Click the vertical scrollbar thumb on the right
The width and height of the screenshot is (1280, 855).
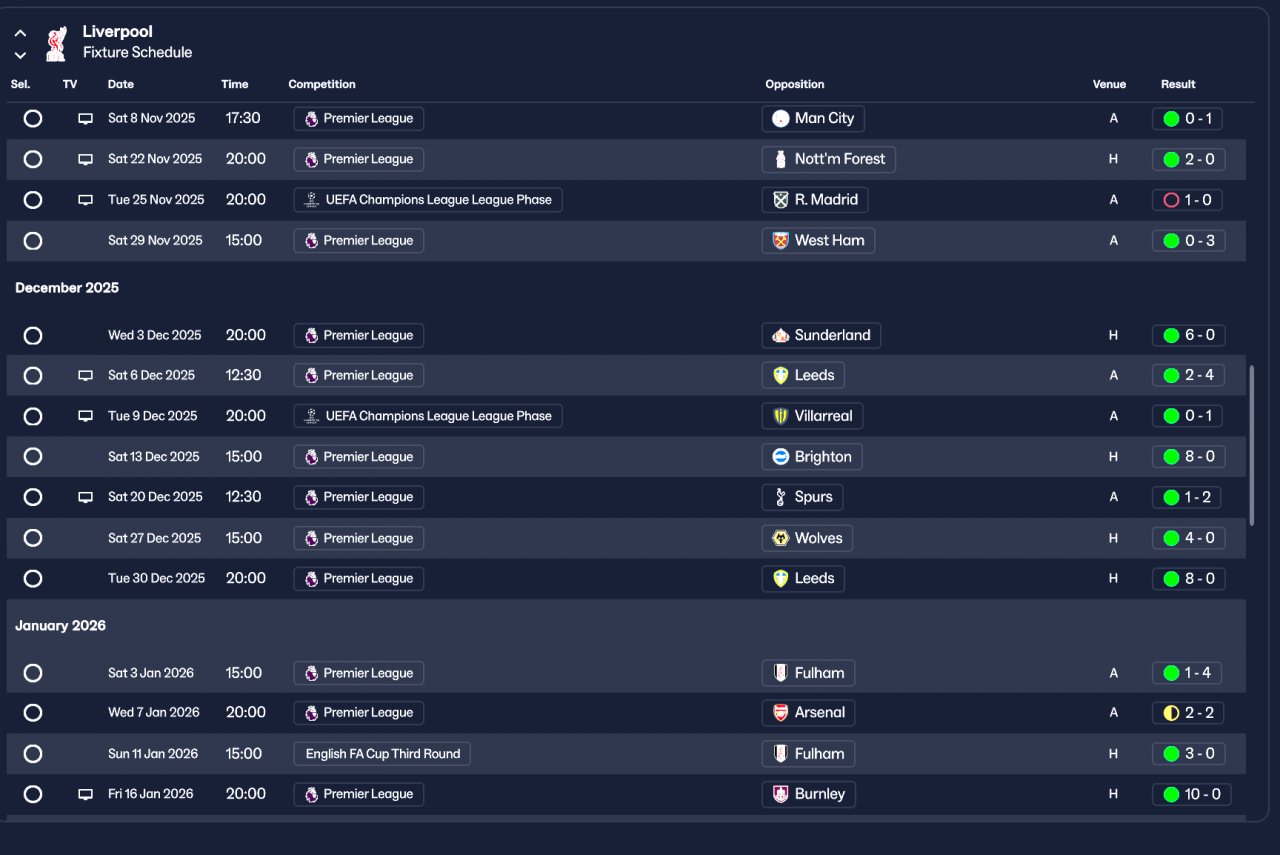point(1251,445)
